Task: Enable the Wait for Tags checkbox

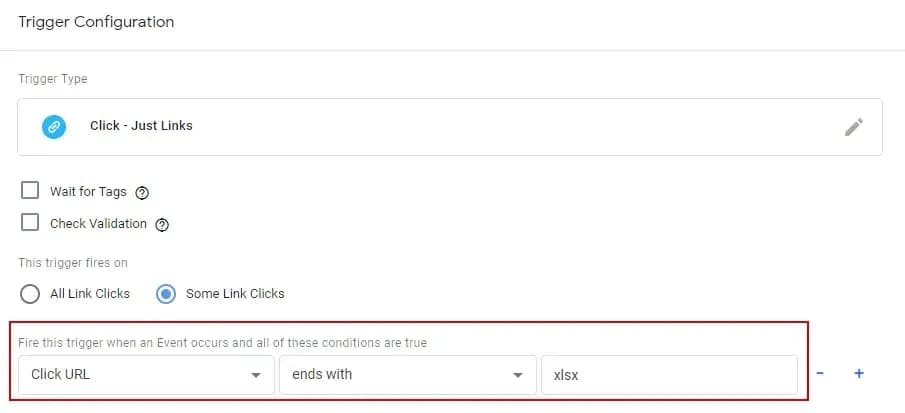Action: [x=30, y=191]
